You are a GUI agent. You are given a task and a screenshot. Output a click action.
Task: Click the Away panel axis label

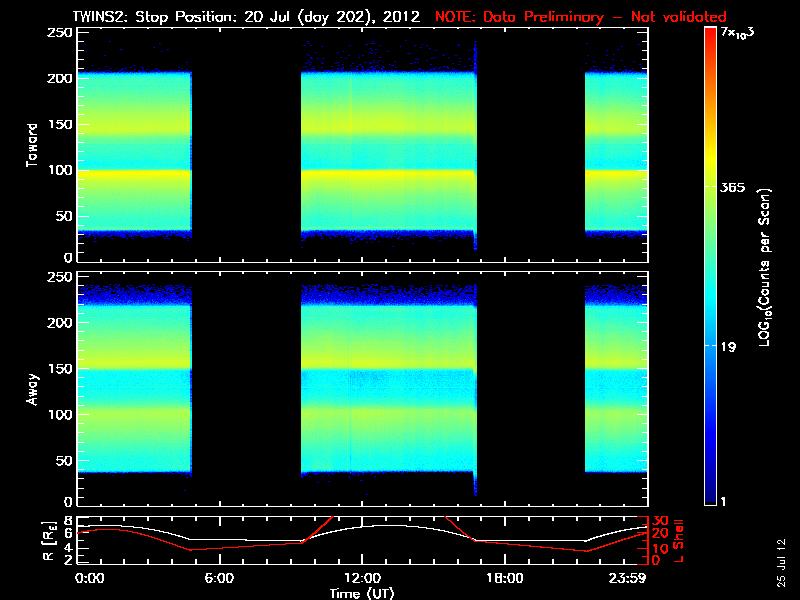[x=32, y=389]
